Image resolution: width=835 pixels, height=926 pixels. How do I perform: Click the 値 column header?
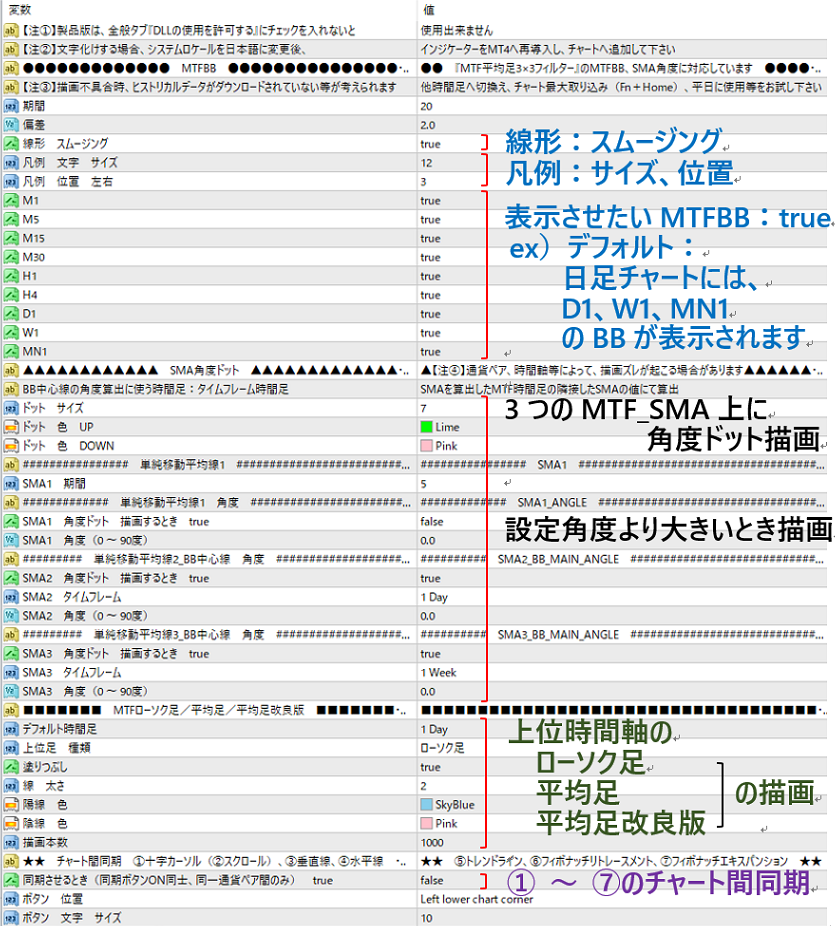pyautogui.click(x=429, y=10)
